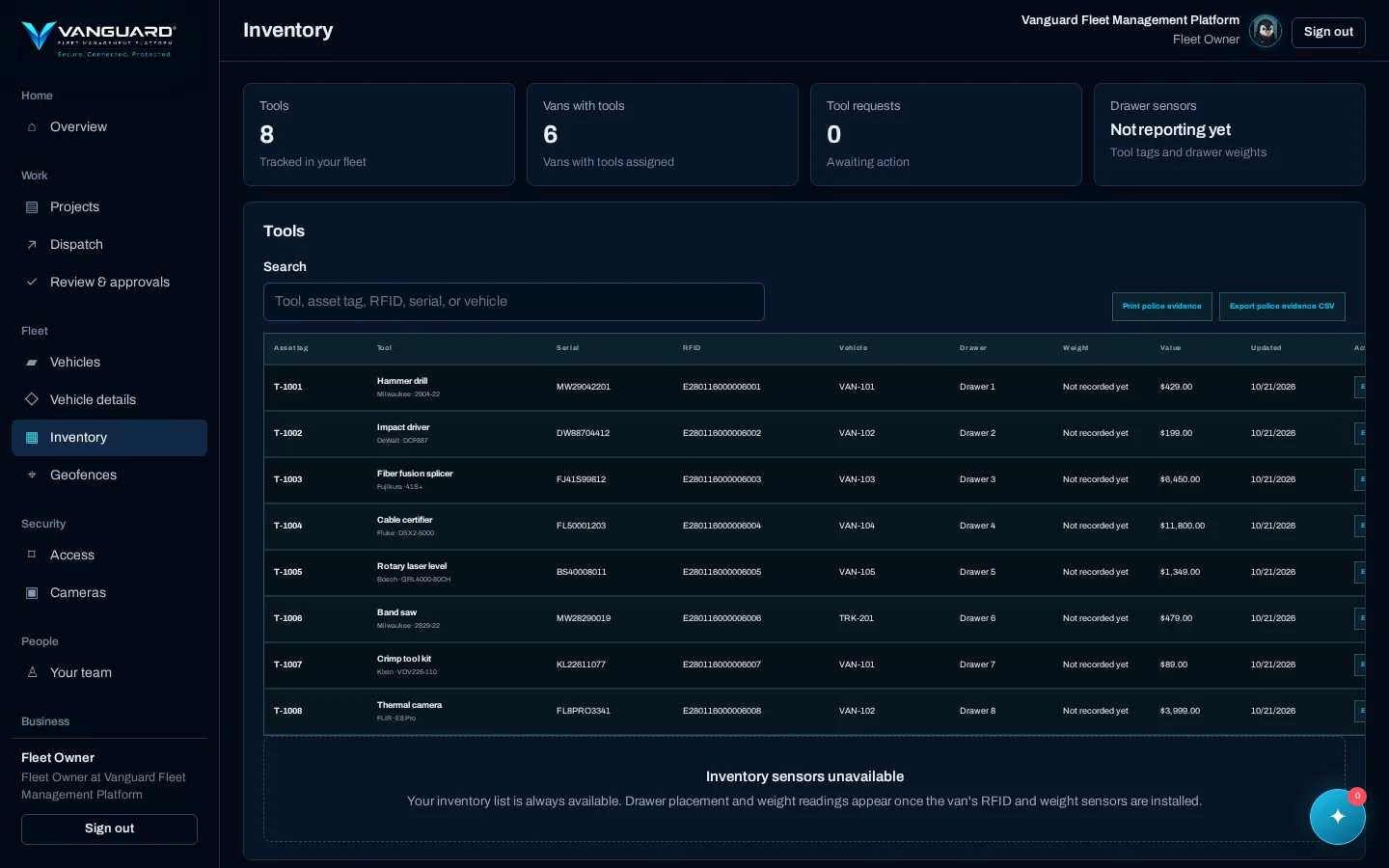Open Projects from the sidebar

(x=109, y=207)
